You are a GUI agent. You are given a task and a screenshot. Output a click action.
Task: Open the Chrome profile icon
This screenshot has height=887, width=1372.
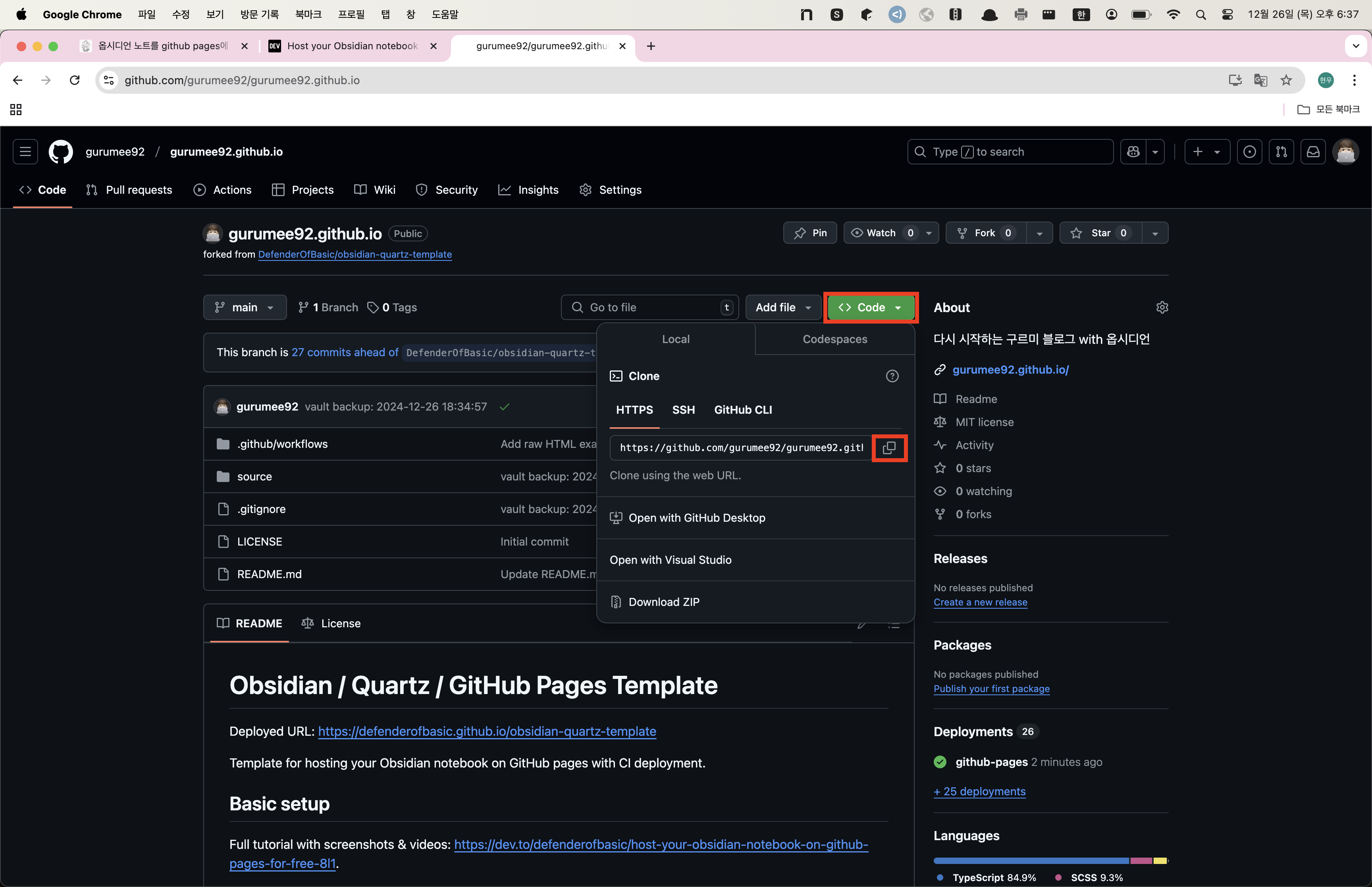click(x=1326, y=80)
